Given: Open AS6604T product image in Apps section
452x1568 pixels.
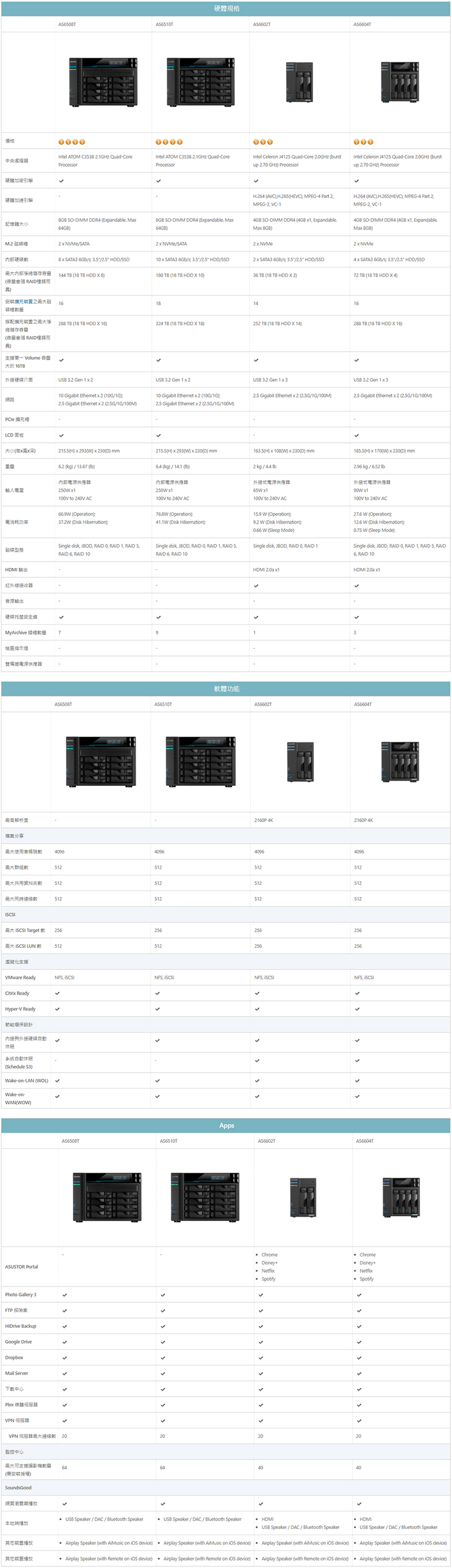Looking at the screenshot, I should [401, 1196].
